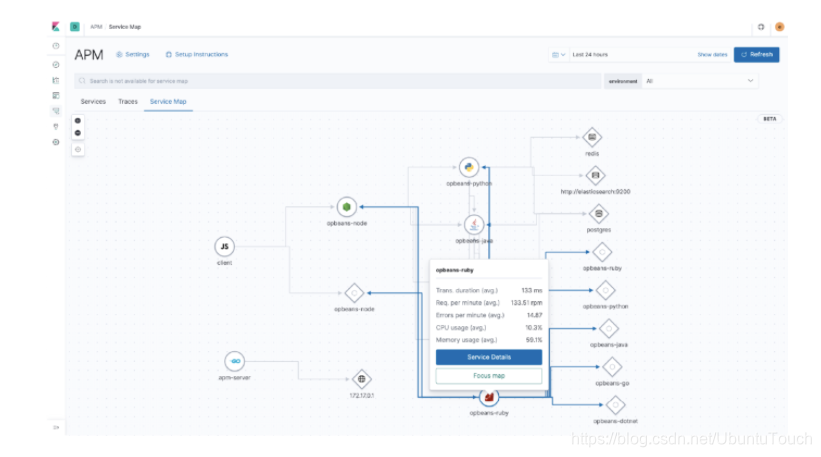Click Focus map button in popover
Image resolution: width=821 pixels, height=457 pixels.
point(489,376)
